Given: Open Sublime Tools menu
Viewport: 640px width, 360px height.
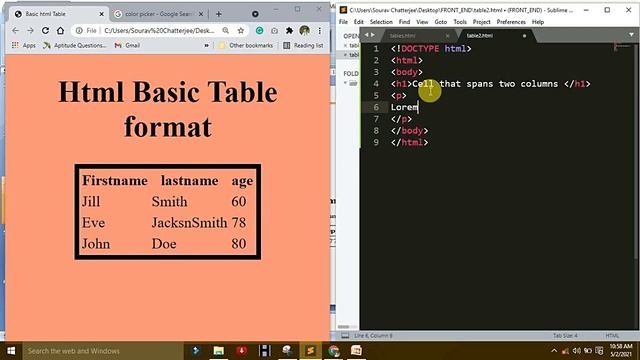Looking at the screenshot, I should coord(460,22).
